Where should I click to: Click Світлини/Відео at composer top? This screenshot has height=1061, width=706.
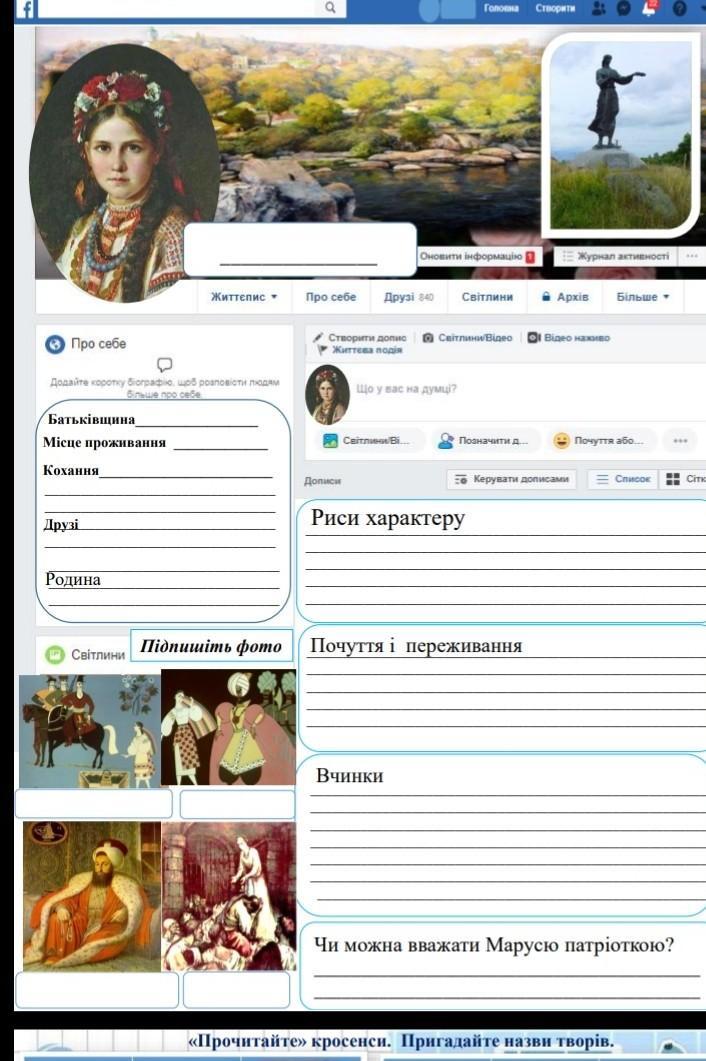pyautogui.click(x=468, y=338)
